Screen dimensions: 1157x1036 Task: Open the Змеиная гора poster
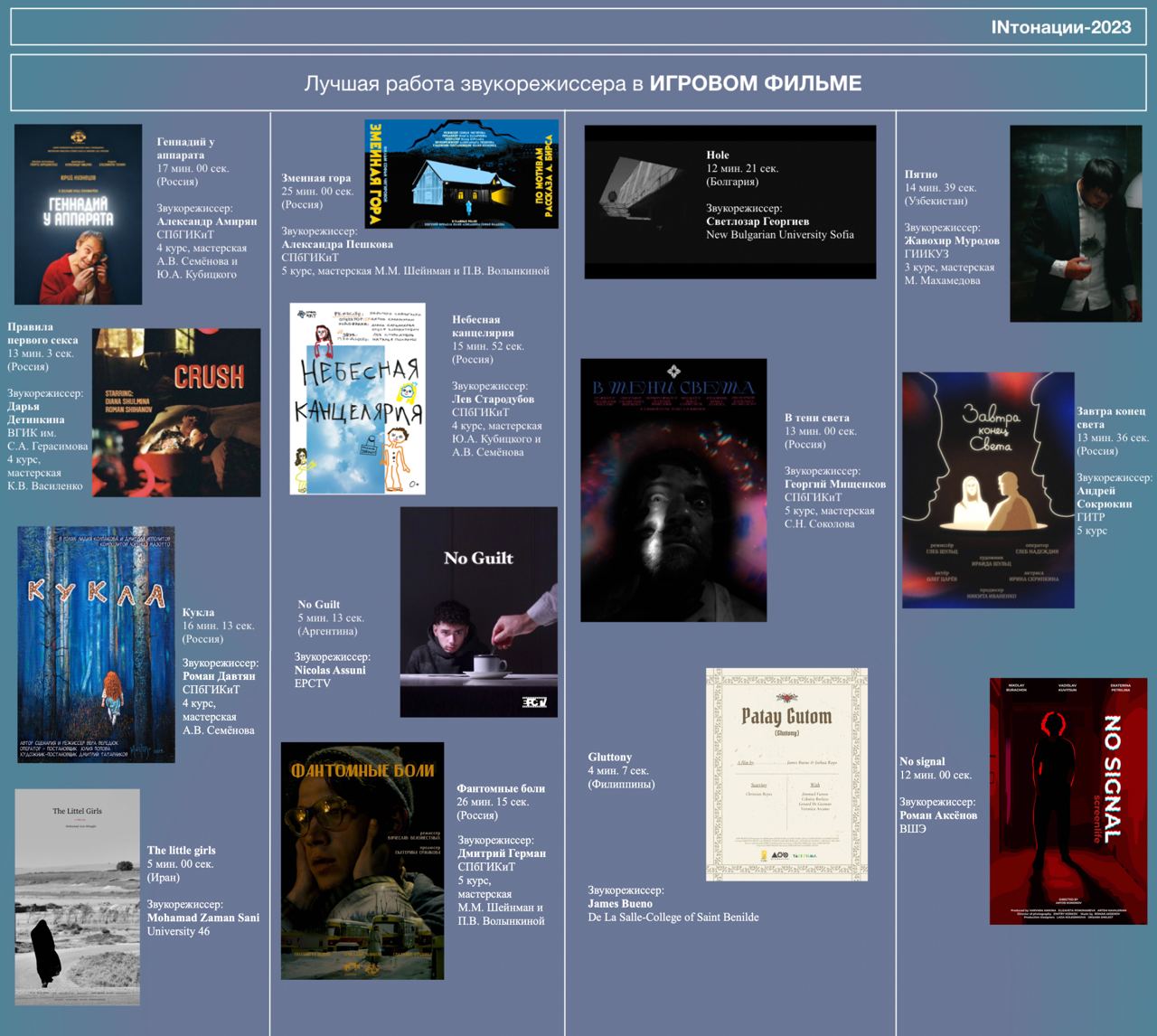click(462, 174)
